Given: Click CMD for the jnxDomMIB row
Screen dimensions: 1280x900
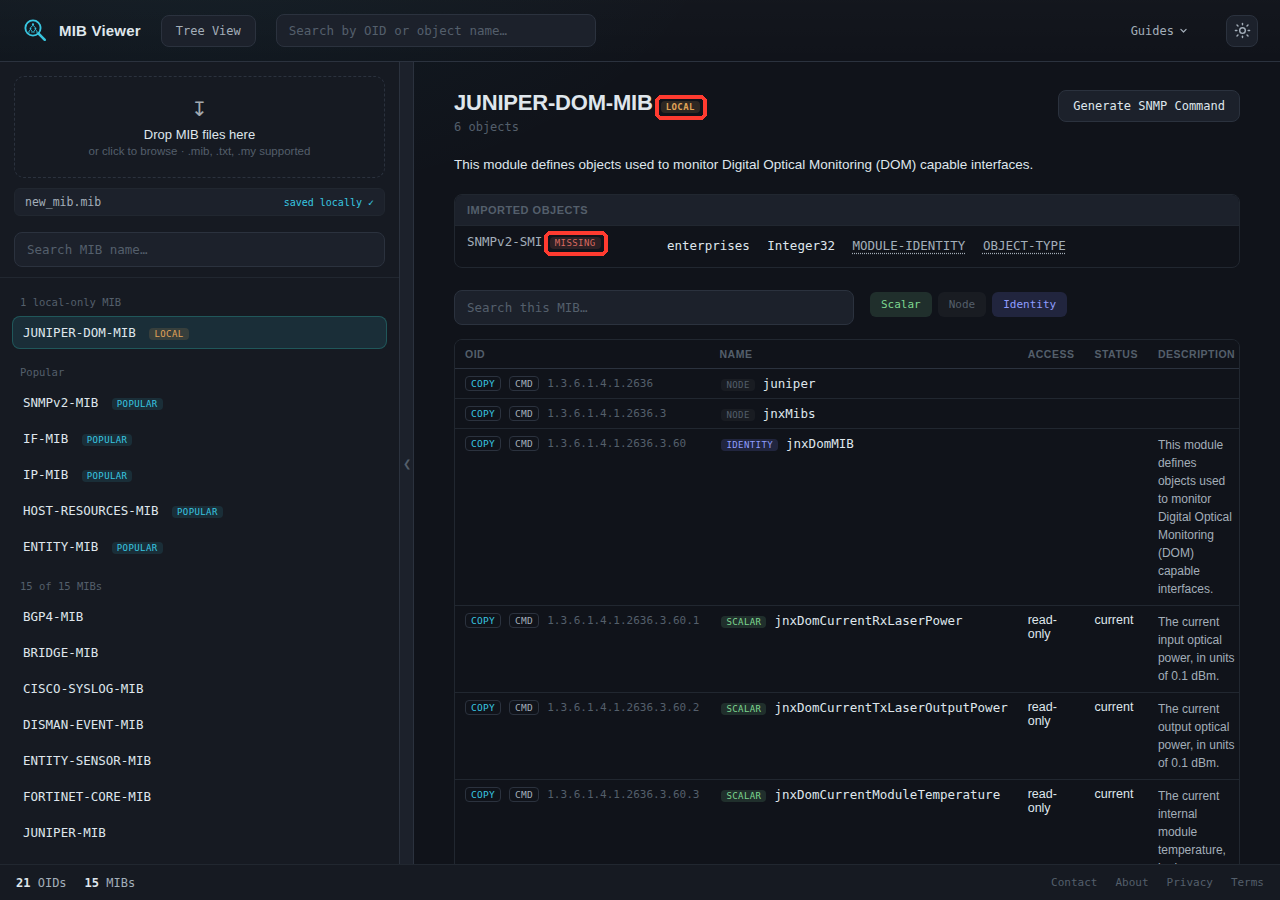Looking at the screenshot, I should 524,444.
